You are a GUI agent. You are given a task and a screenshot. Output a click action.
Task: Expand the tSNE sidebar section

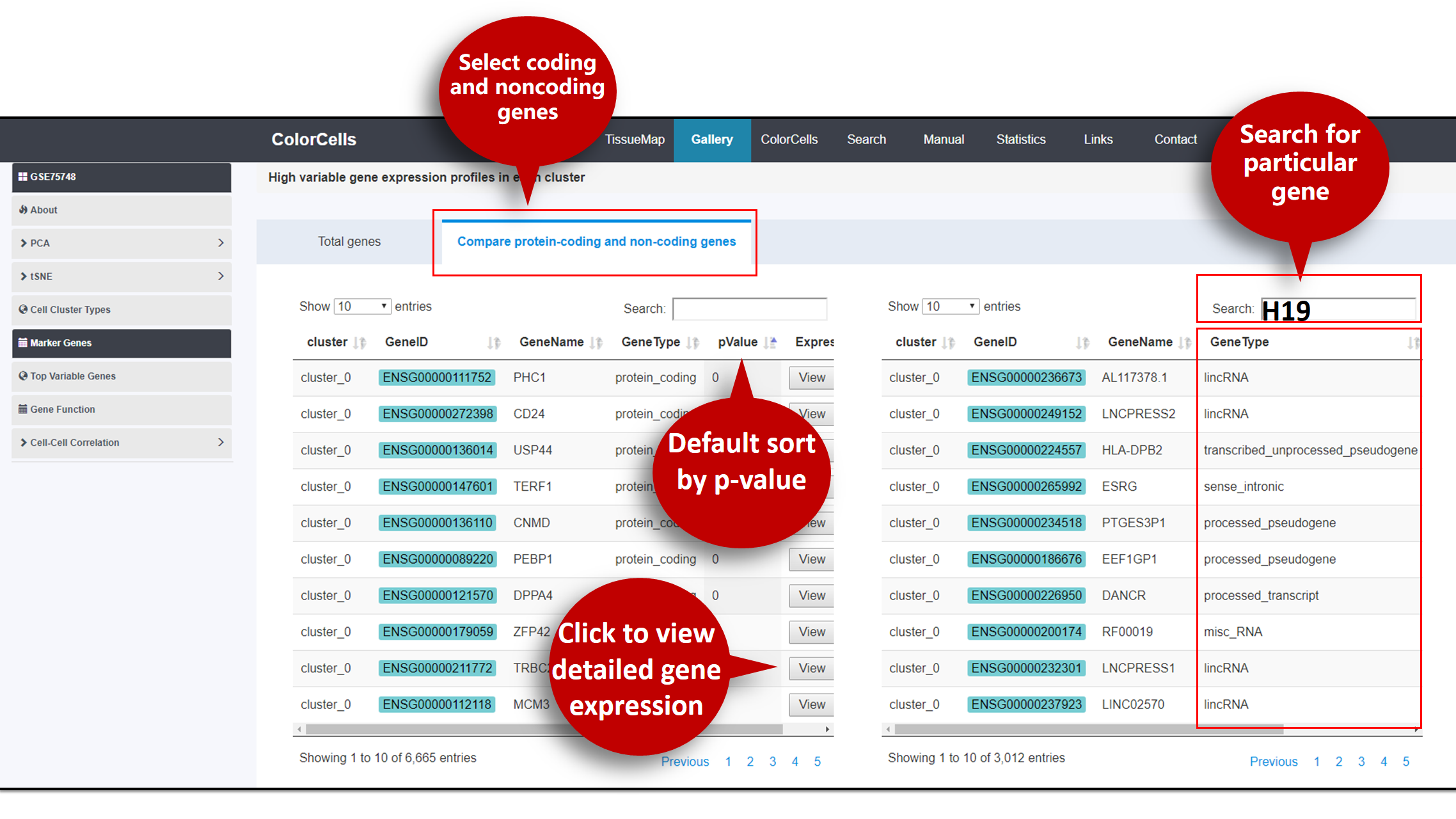pos(122,276)
